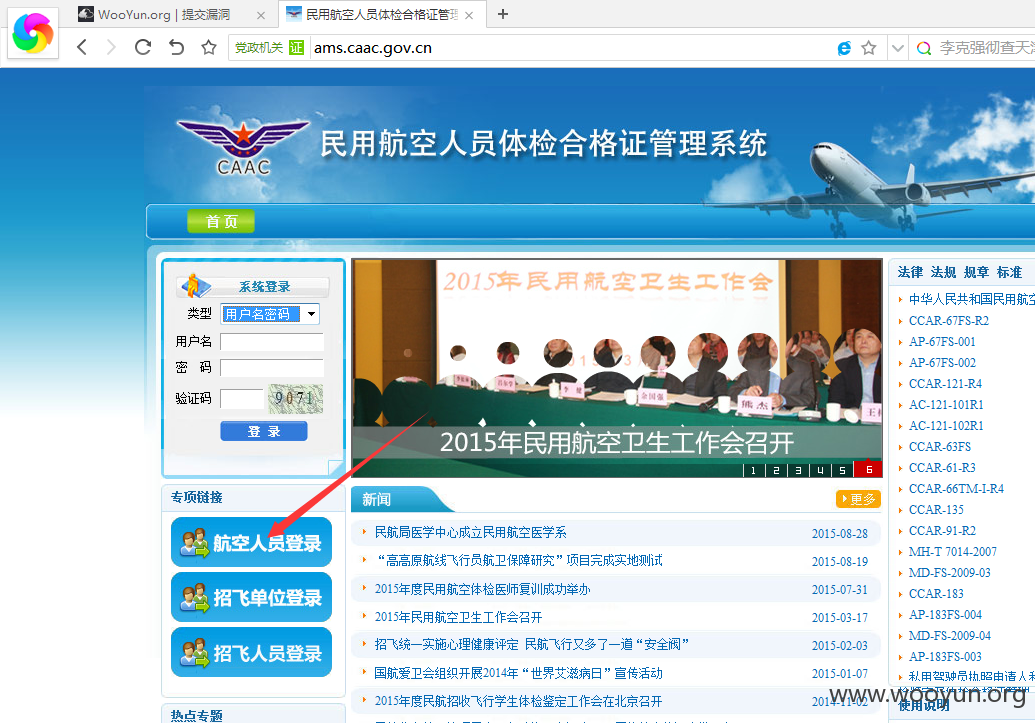Open the AP-67FS-001 link

click(942, 342)
